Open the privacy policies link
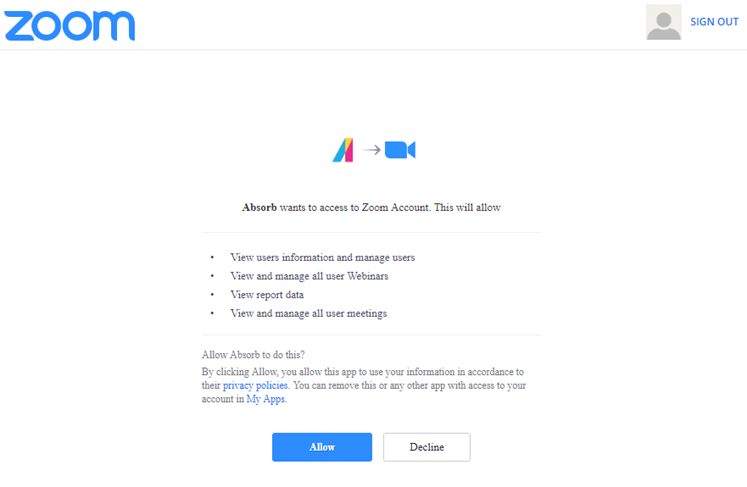Screen dimensions: 747x487 pos(256,385)
